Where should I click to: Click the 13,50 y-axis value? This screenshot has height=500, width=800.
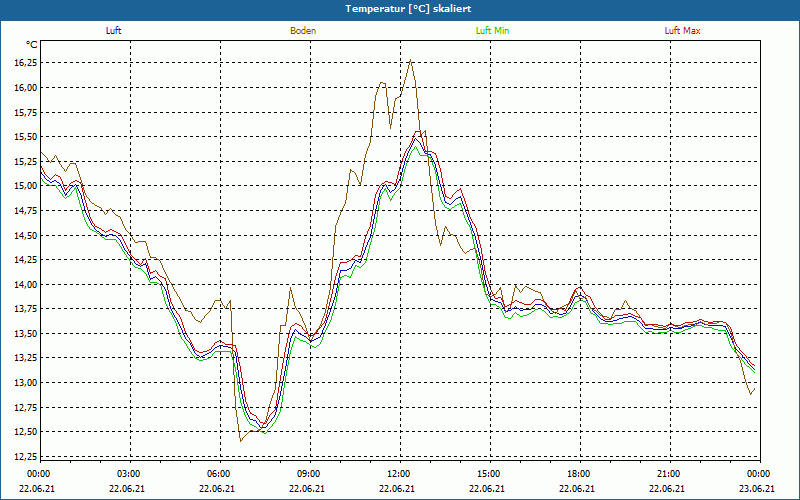(x=28, y=334)
